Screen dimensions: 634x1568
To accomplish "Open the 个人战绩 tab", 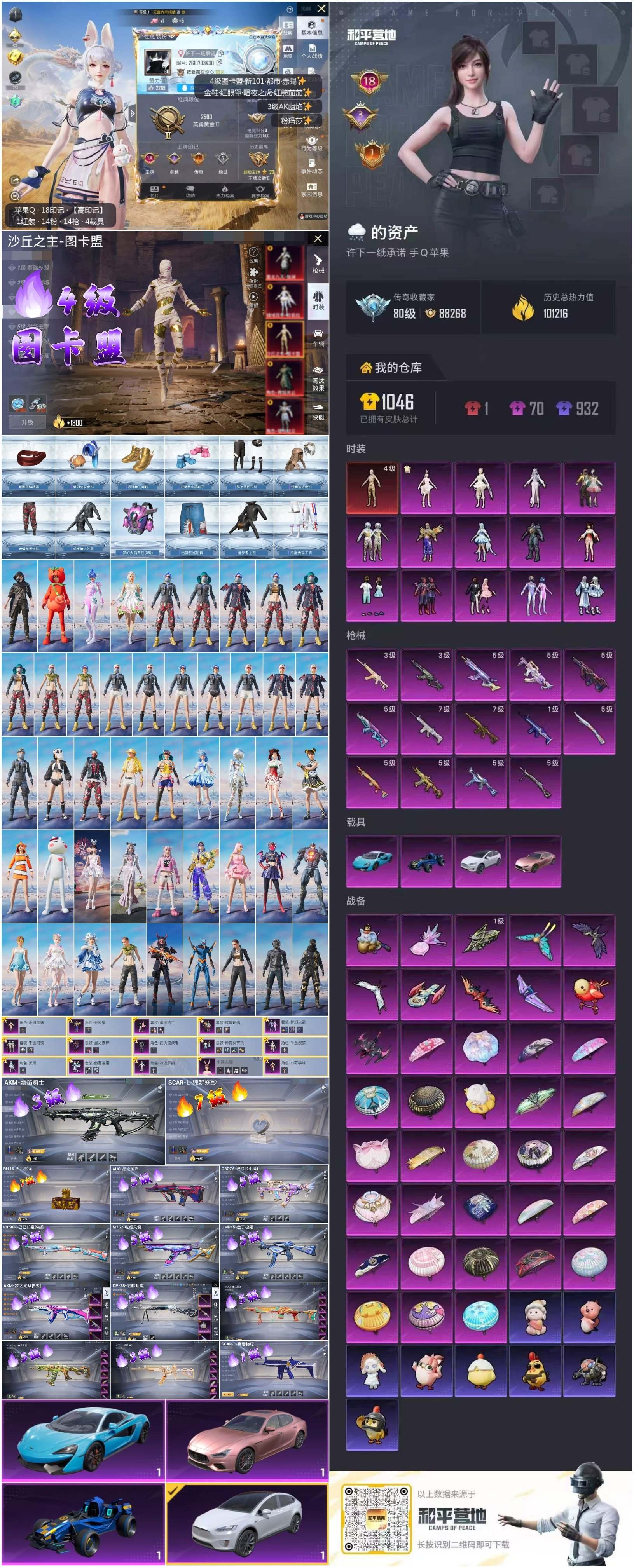I will pyautogui.click(x=312, y=51).
